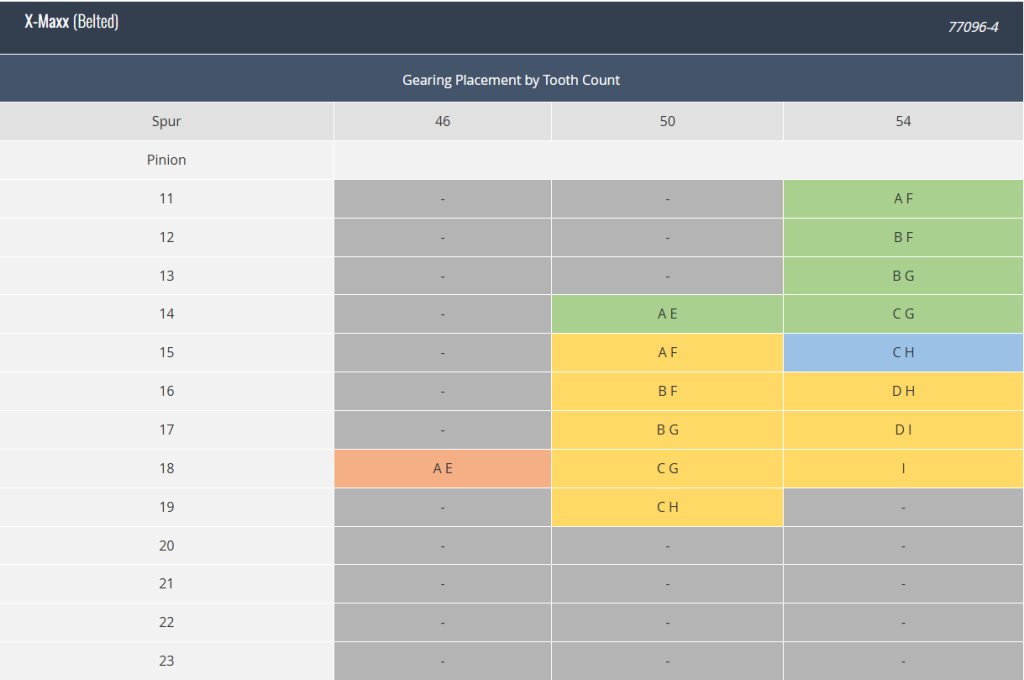1024x680 pixels.
Task: Click the green C G cell in row 14
Action: (903, 314)
